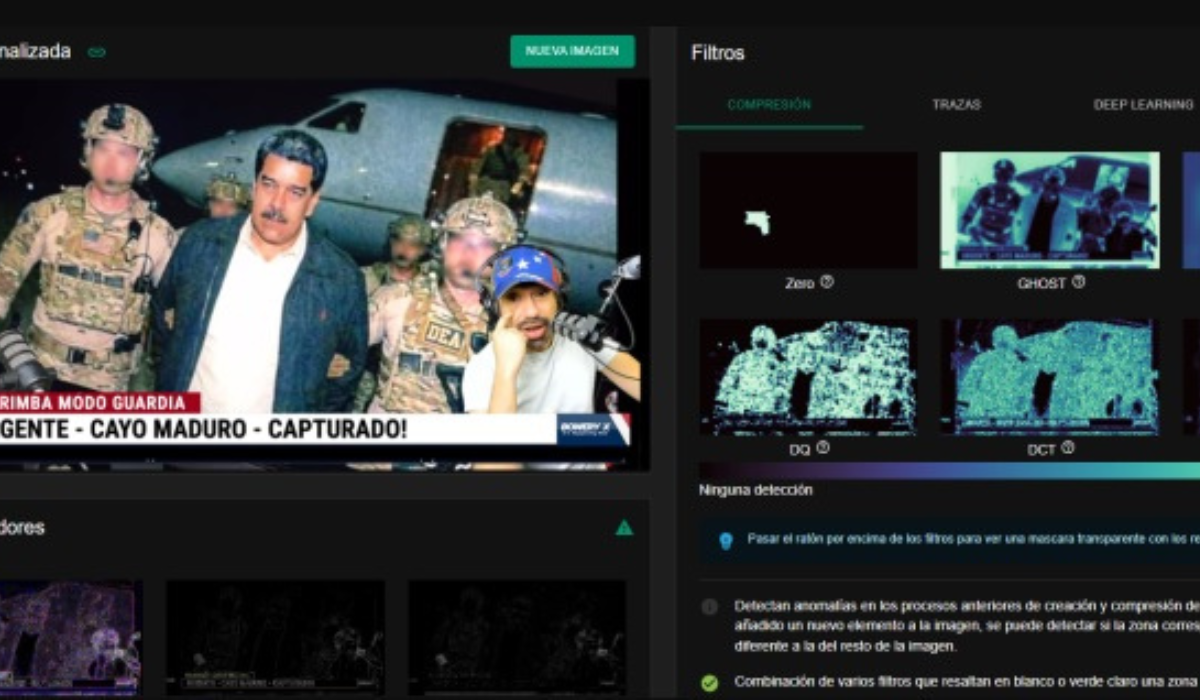Image resolution: width=1200 pixels, height=700 pixels.
Task: Select the DCT filter thumbnail
Action: tap(1050, 377)
